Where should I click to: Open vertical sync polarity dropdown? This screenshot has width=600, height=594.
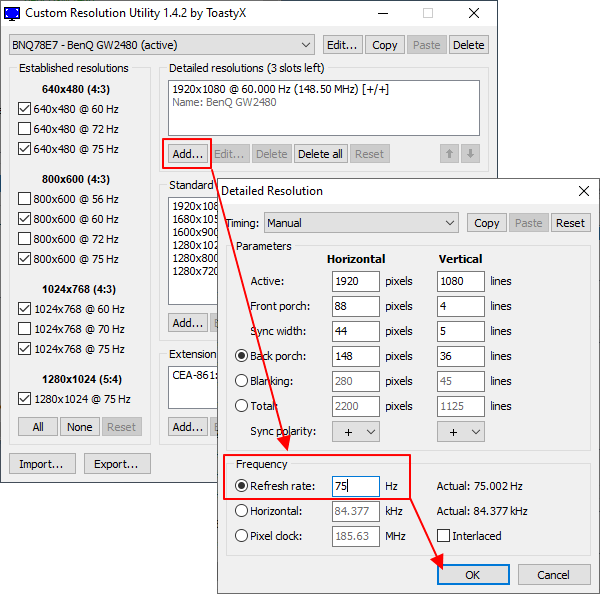coord(461,432)
